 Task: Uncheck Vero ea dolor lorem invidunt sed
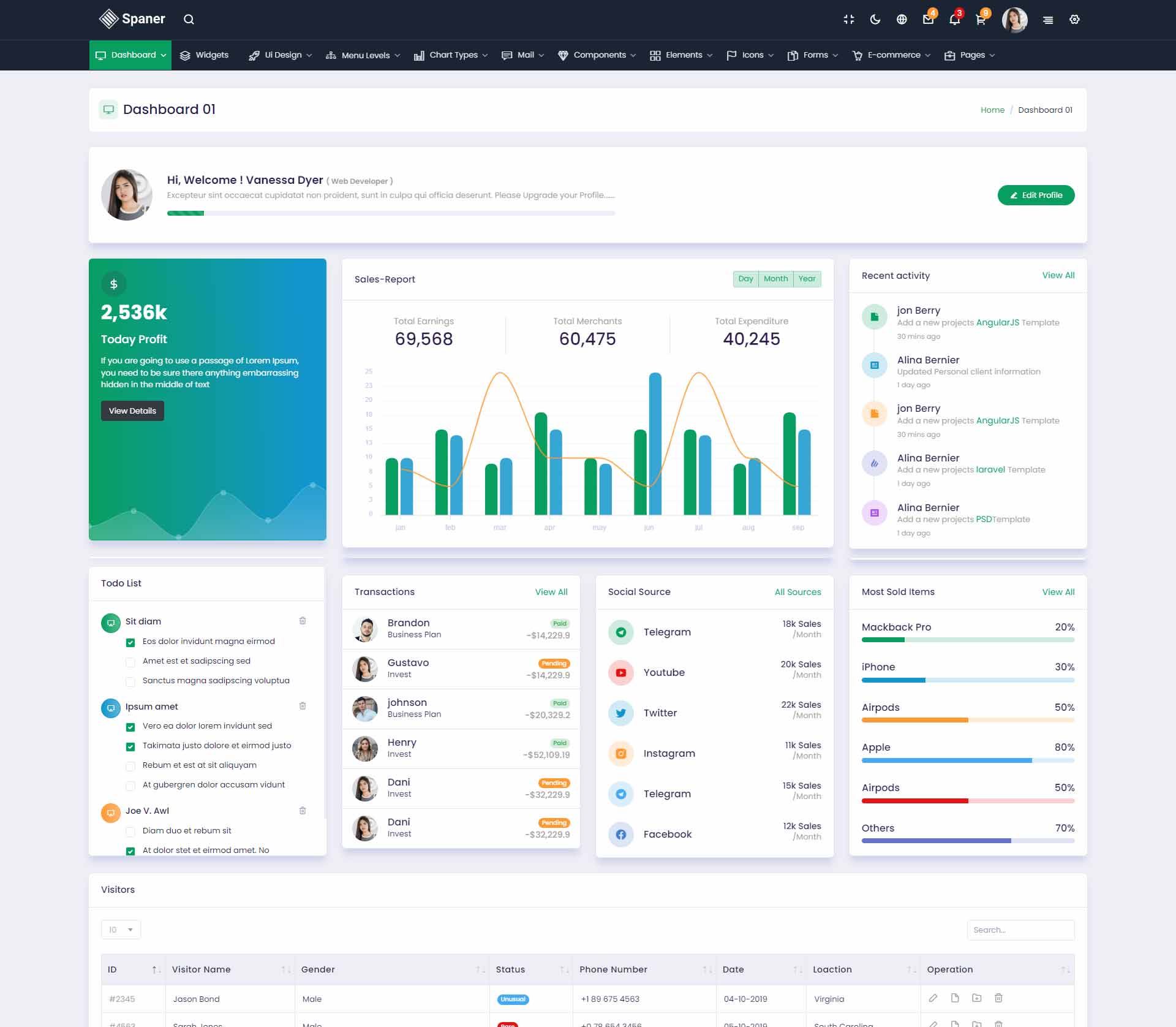[x=130, y=727]
